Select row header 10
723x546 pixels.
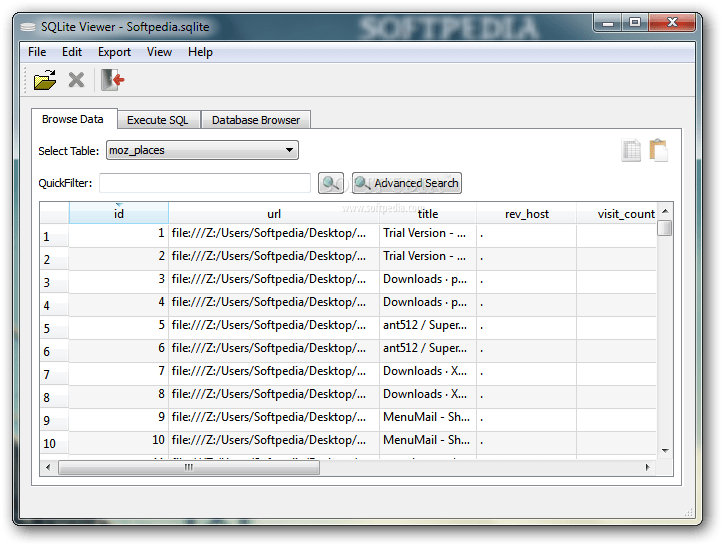point(54,444)
